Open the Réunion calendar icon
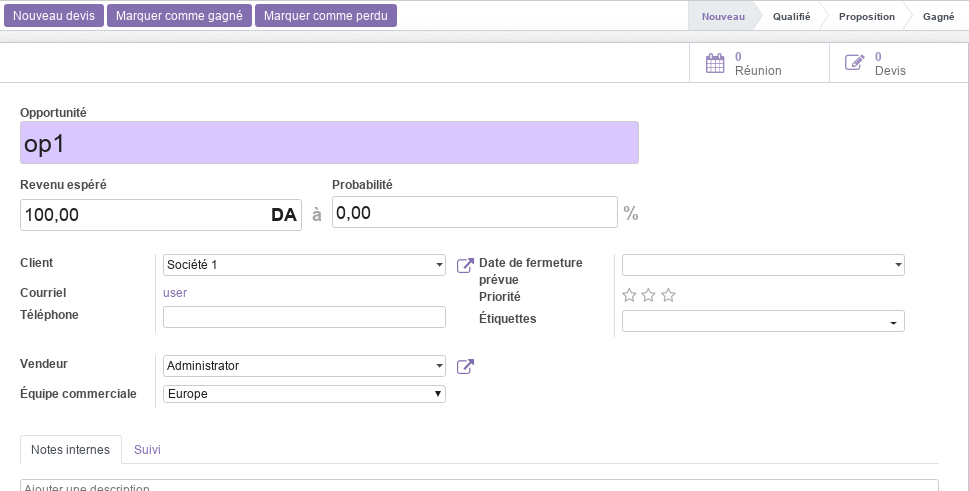 click(715, 64)
